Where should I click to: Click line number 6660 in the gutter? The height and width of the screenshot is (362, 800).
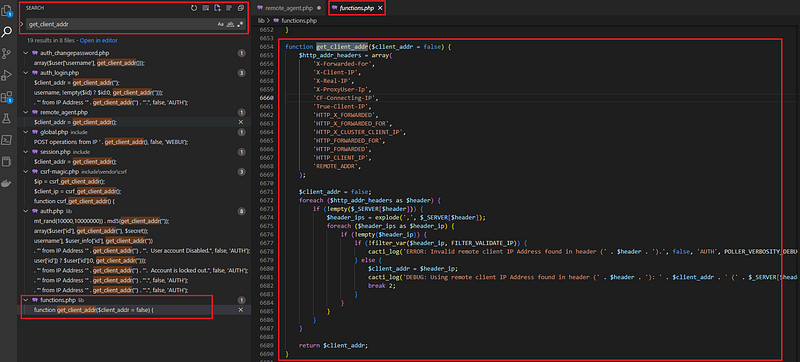tap(266, 98)
